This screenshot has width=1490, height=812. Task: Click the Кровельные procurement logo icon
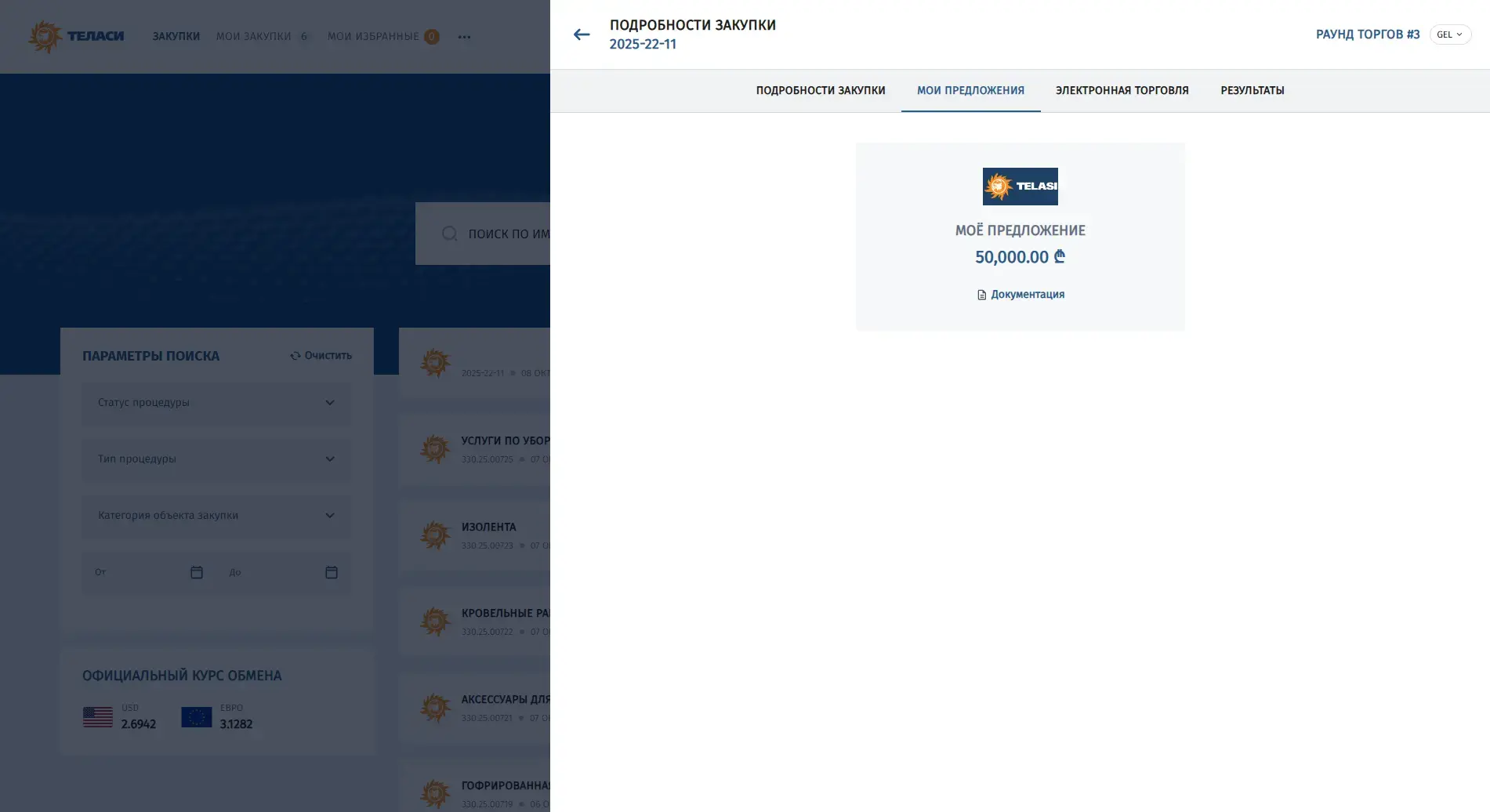point(435,622)
